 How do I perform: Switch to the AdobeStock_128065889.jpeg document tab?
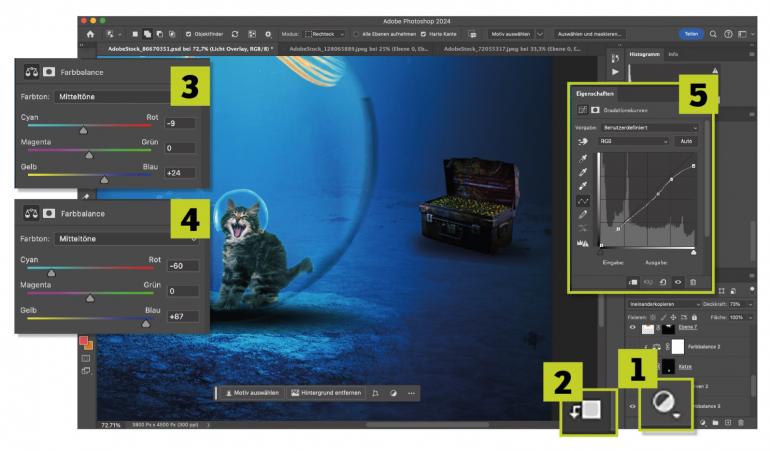click(359, 49)
